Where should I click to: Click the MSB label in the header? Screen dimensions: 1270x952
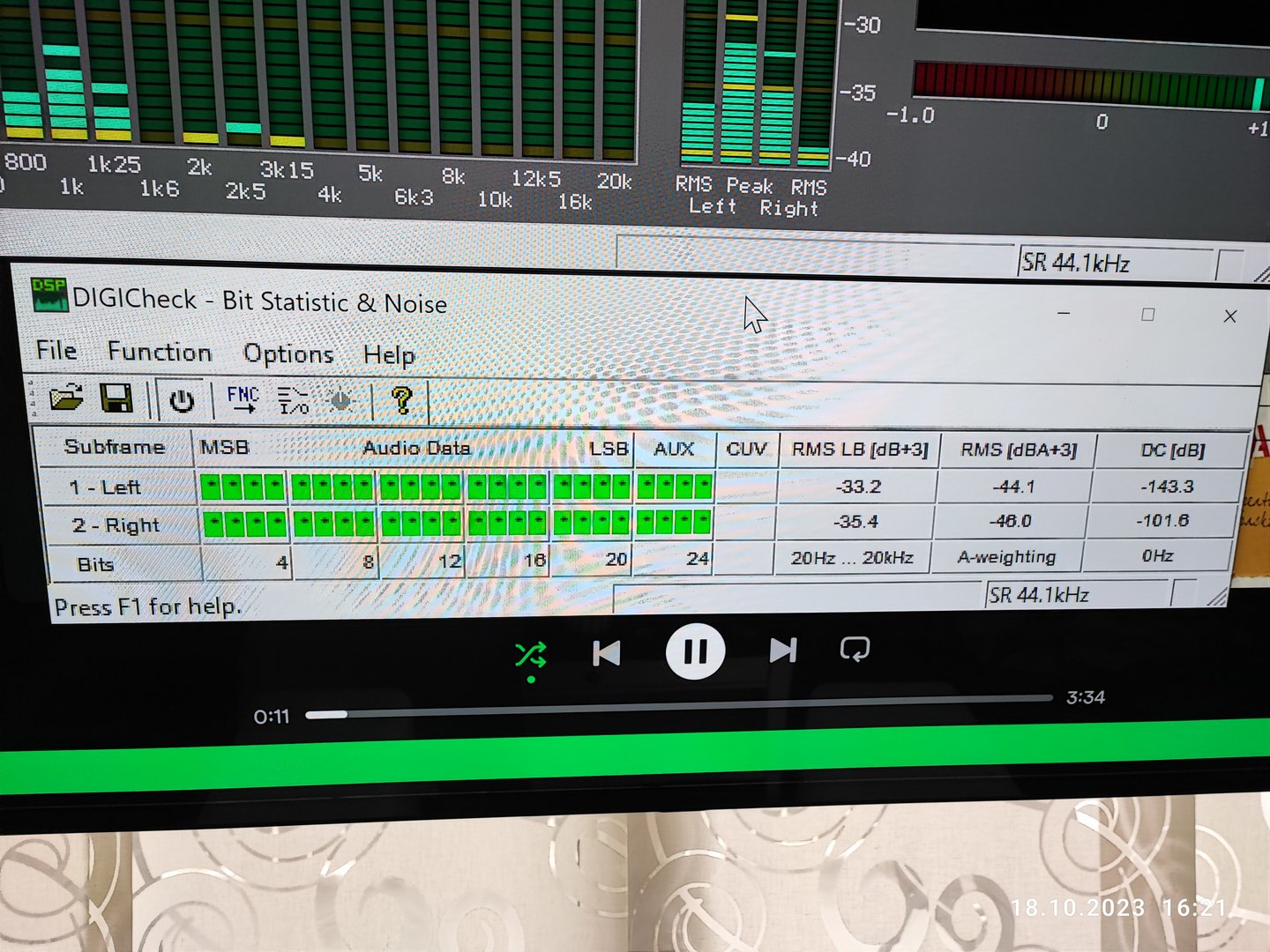click(225, 447)
